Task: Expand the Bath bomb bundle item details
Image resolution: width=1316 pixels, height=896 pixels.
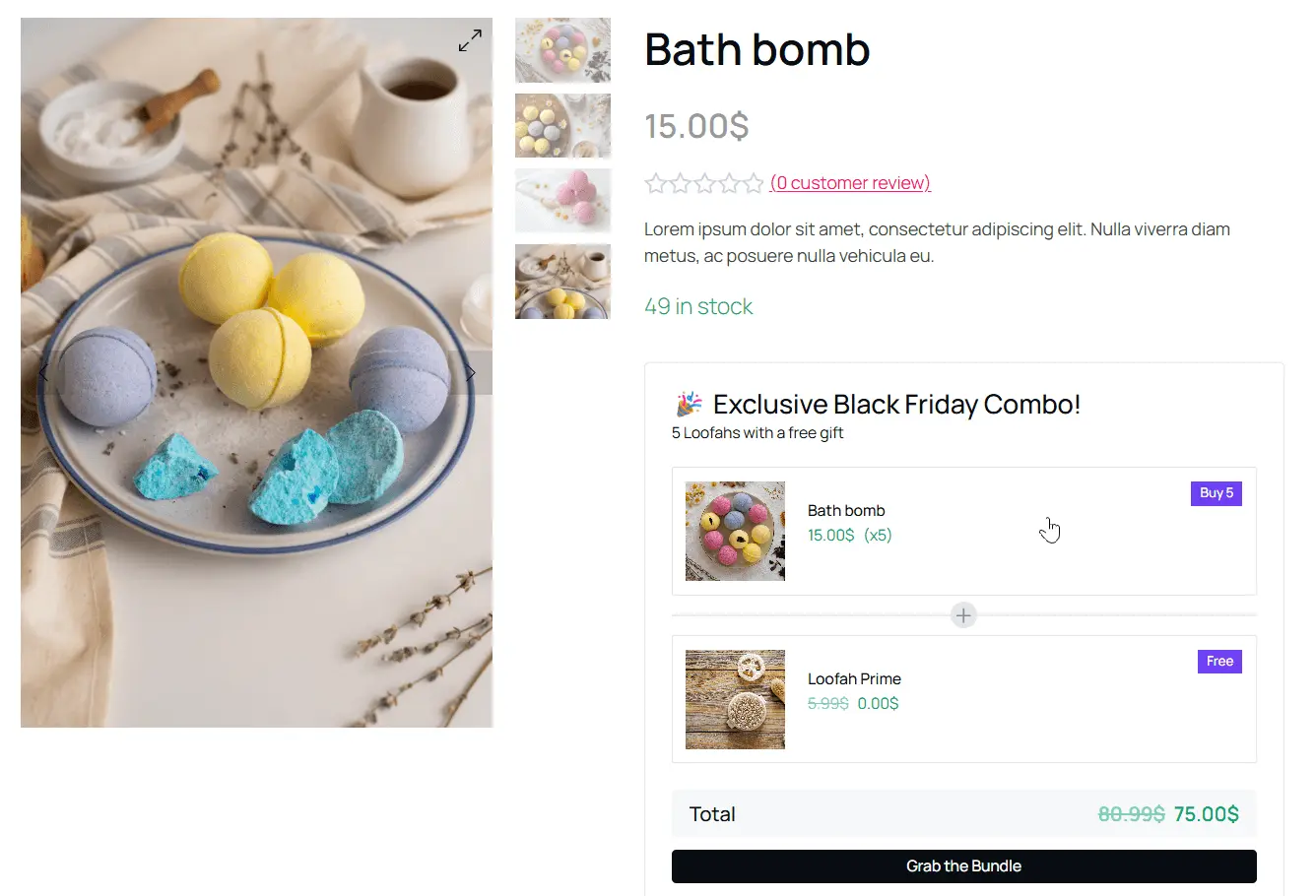Action: (x=963, y=531)
